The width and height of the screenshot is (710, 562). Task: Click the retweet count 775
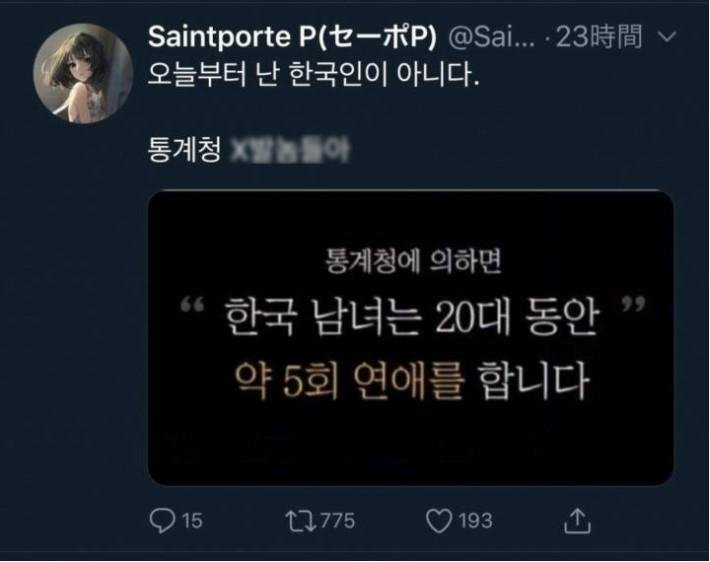(x=337, y=521)
